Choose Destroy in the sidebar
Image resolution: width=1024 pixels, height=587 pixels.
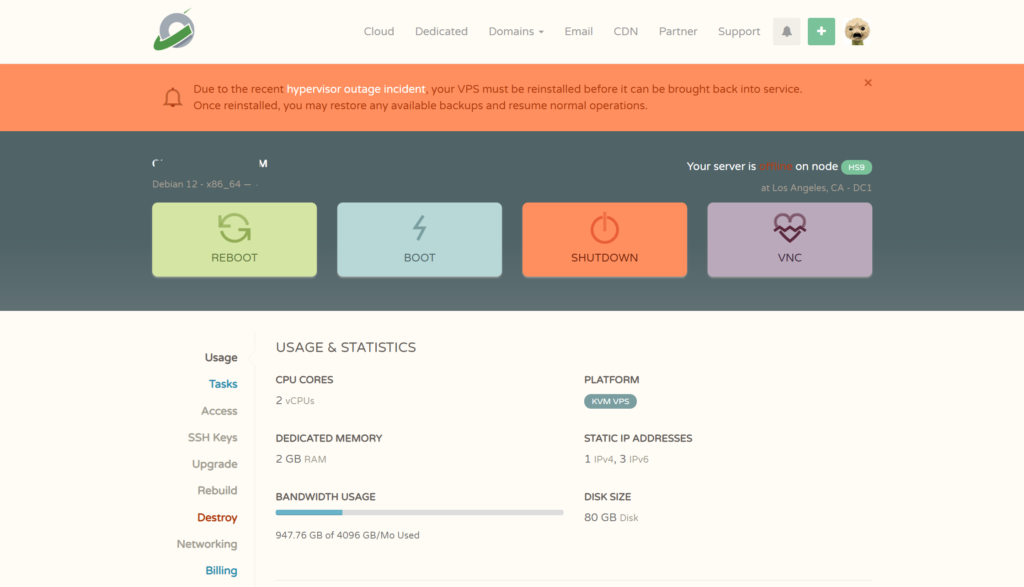[x=217, y=518]
